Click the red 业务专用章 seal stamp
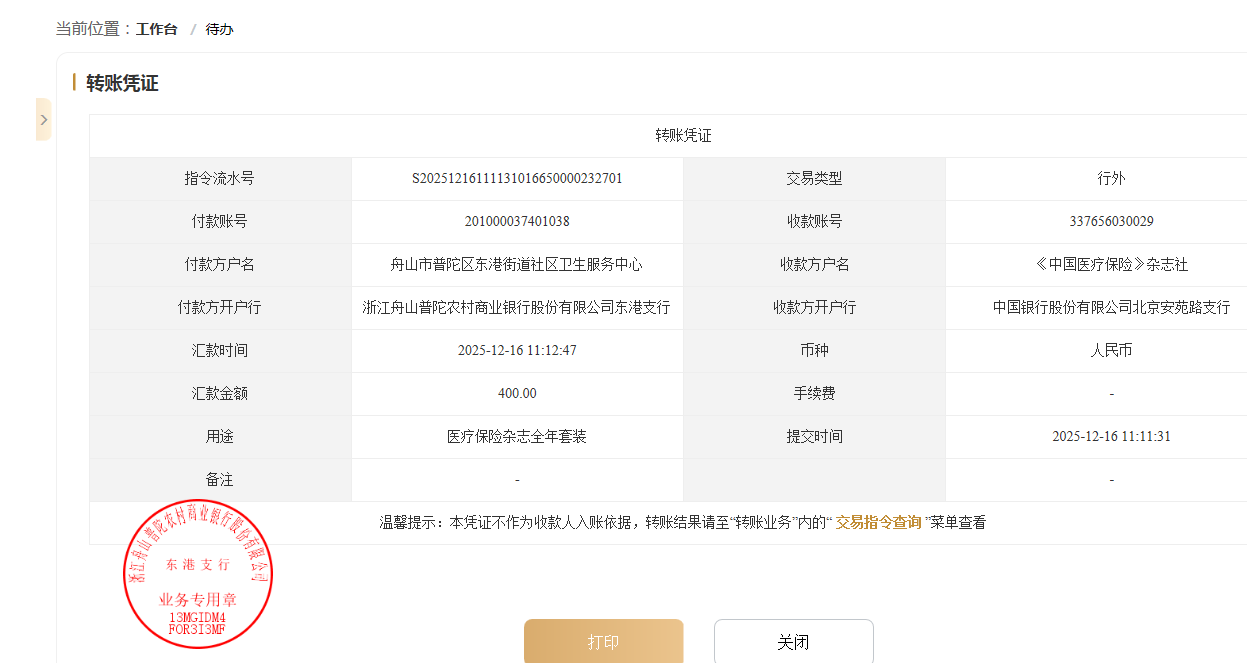 [x=197, y=573]
